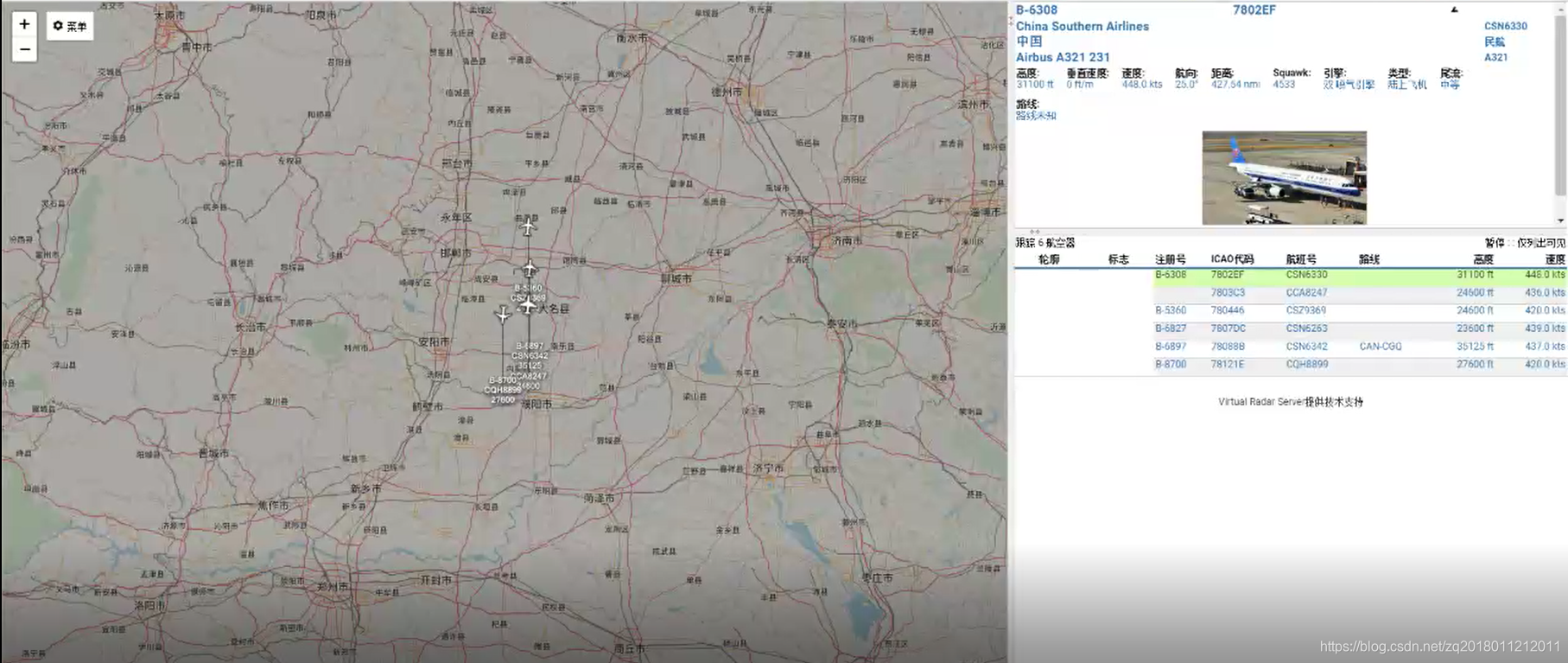Screen dimensions: 1568x663
Task: Click the 7802EF ICAO code in the detail header
Action: click(1254, 10)
